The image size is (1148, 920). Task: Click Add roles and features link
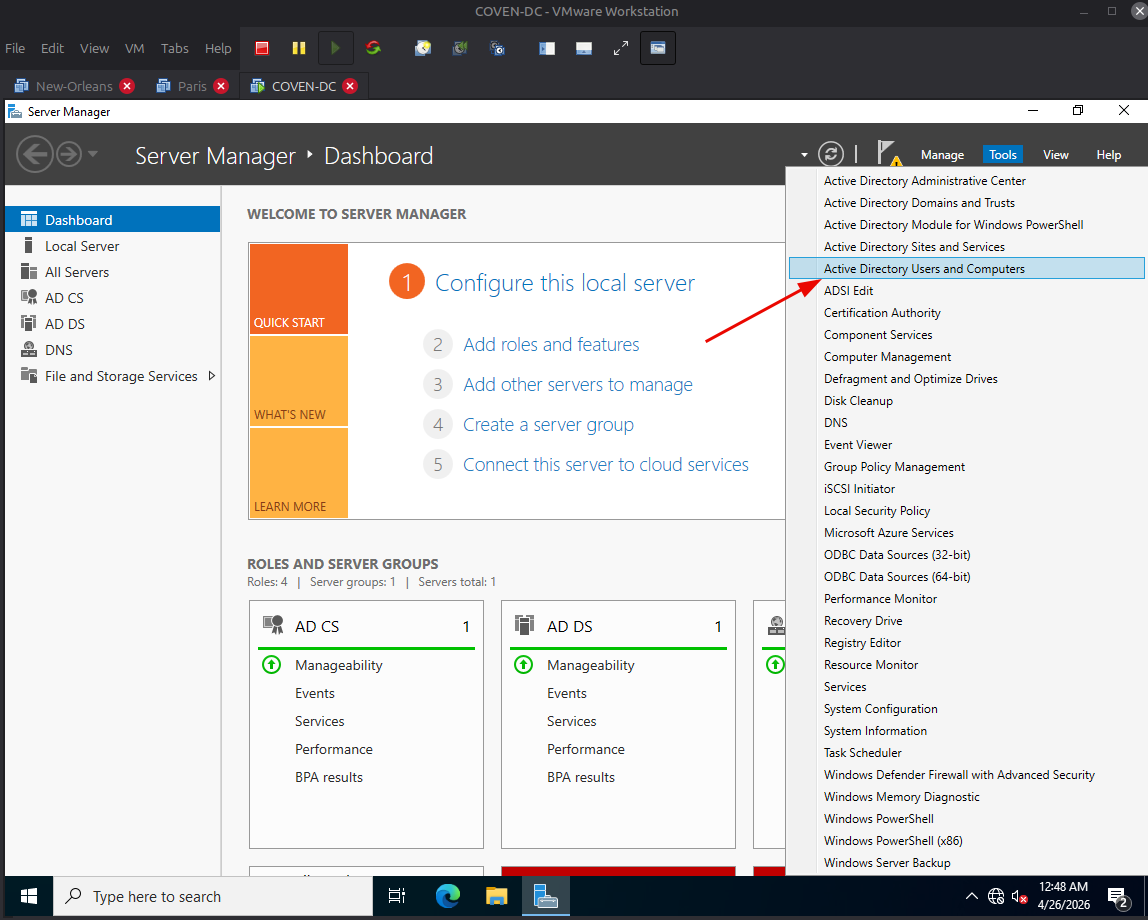[551, 344]
